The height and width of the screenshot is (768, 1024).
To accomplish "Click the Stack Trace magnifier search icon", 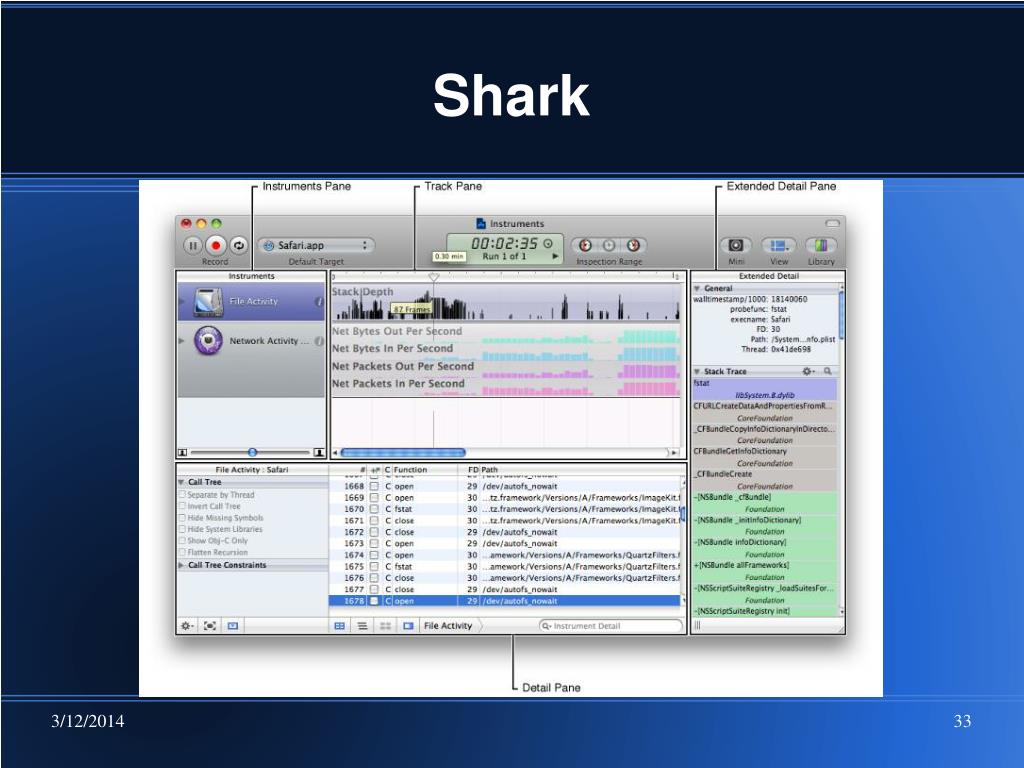I will 827,371.
